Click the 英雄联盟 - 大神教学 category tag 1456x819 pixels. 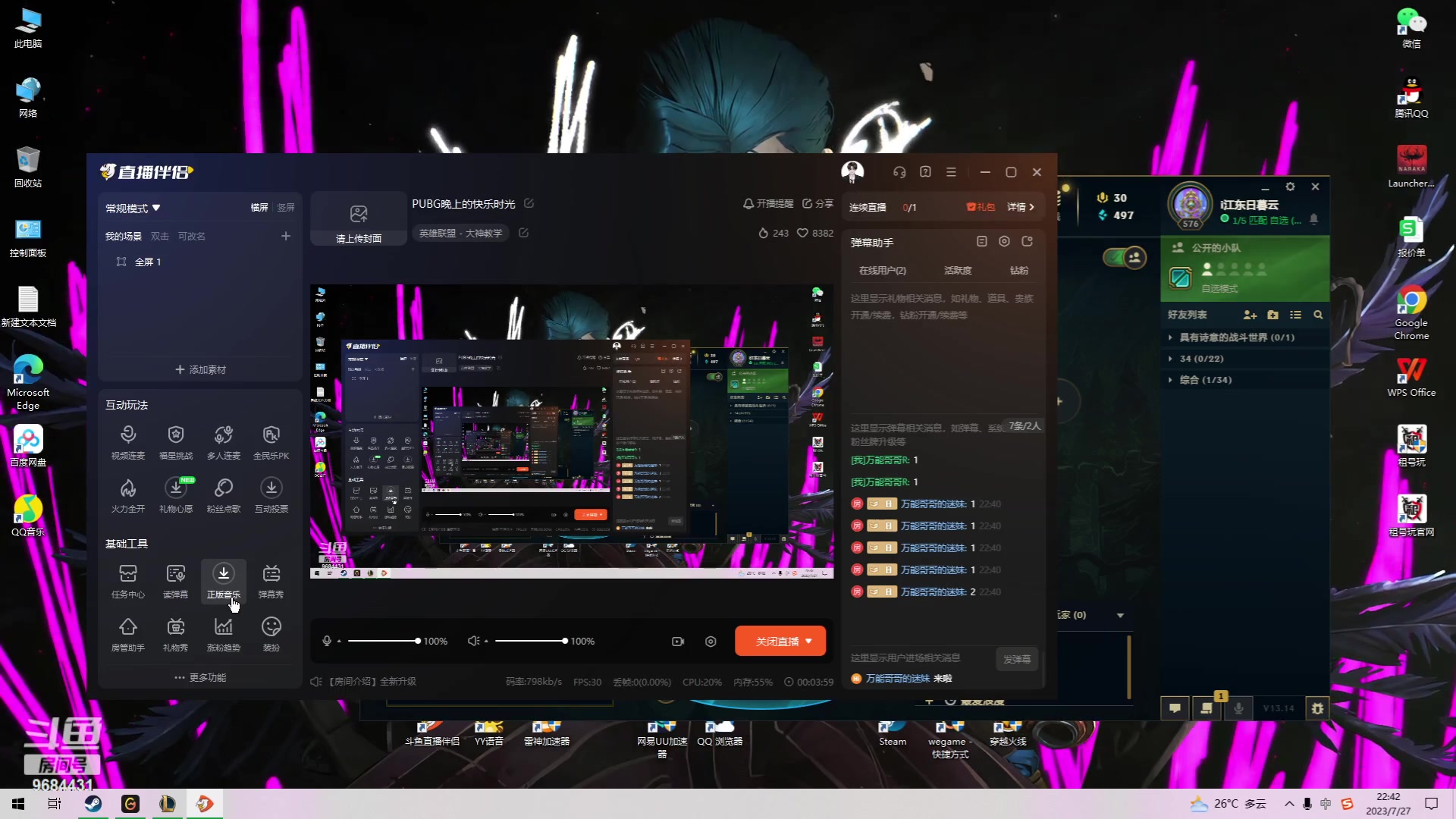[x=460, y=234]
